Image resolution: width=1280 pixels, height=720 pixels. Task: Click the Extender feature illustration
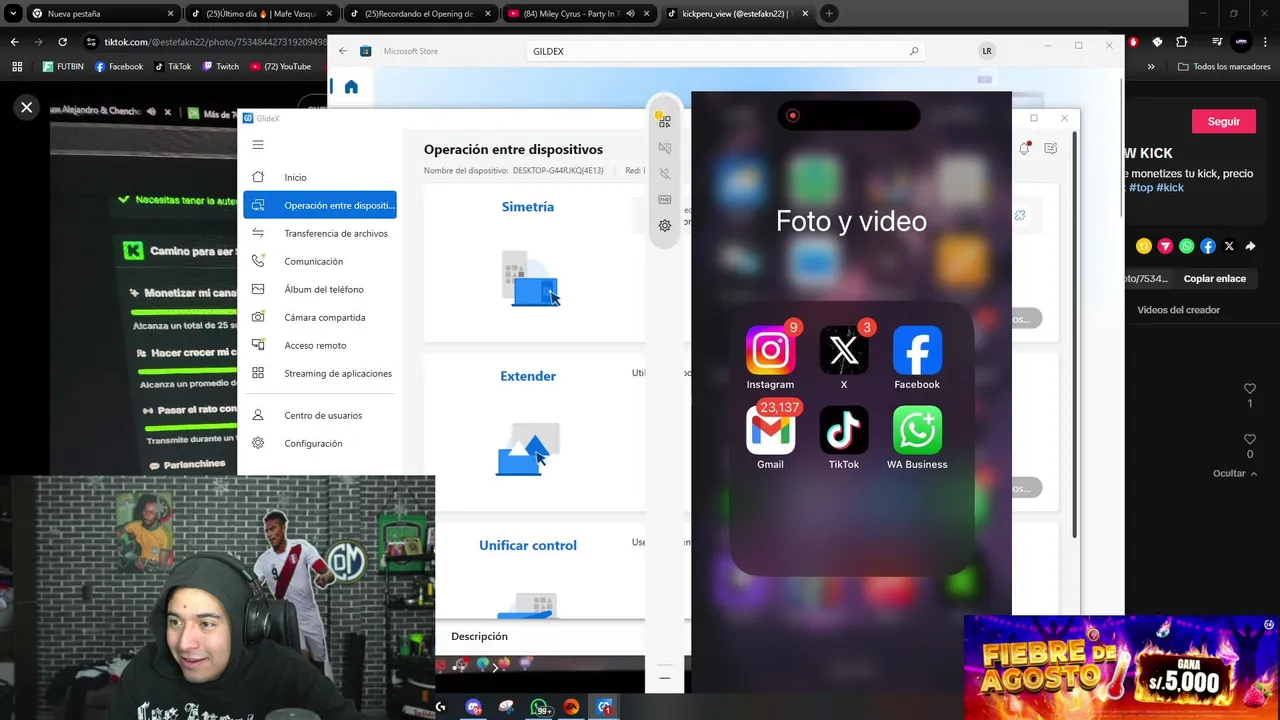tap(529, 449)
